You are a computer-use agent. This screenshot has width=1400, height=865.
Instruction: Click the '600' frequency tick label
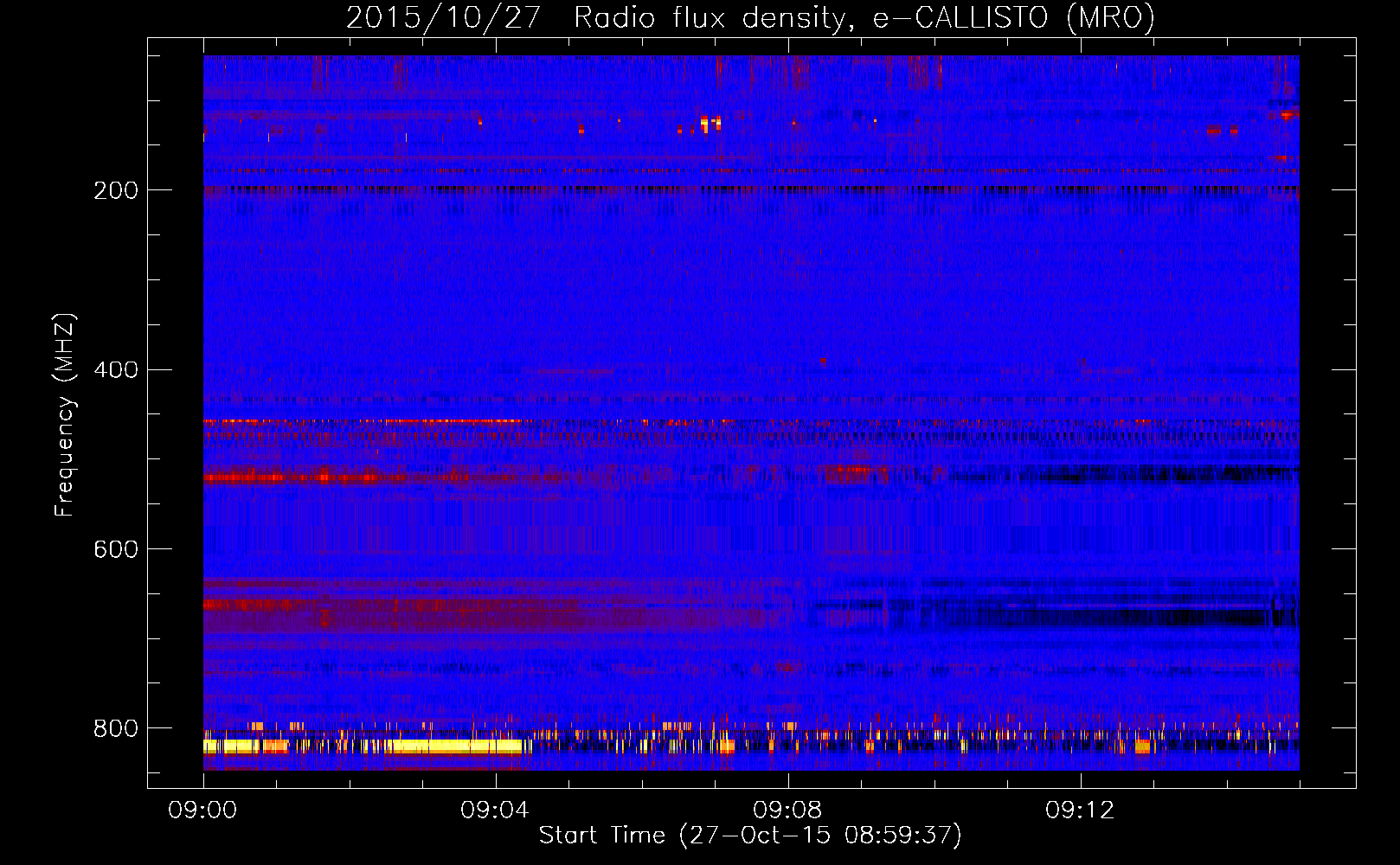115,550
